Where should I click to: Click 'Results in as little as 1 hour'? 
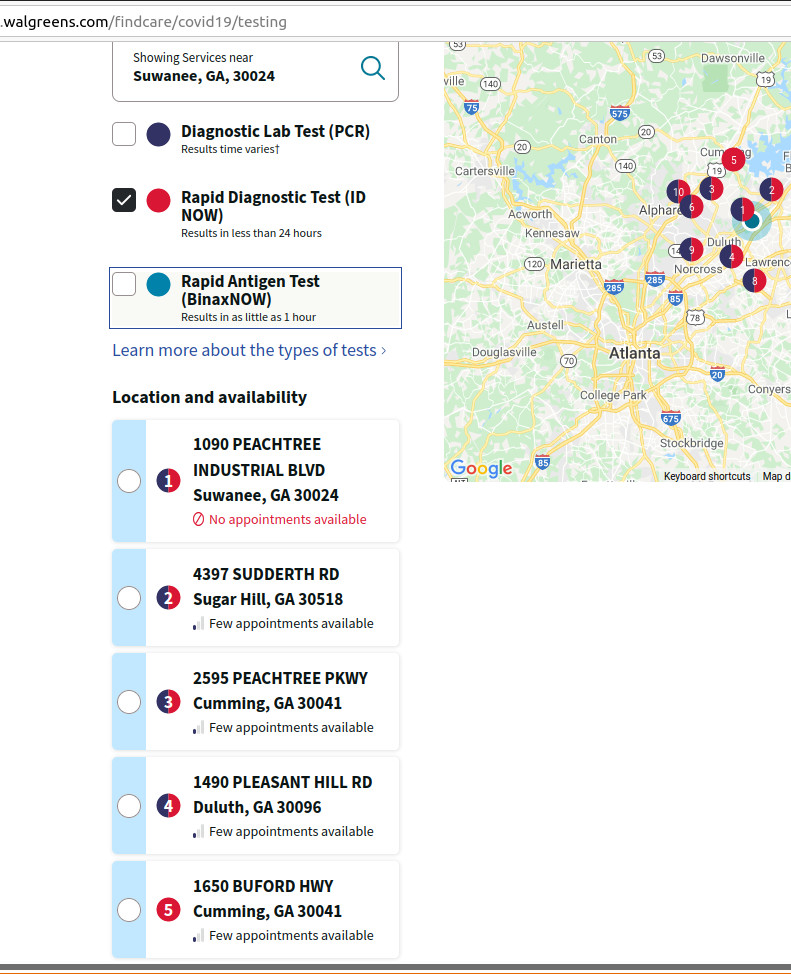pyautogui.click(x=249, y=317)
